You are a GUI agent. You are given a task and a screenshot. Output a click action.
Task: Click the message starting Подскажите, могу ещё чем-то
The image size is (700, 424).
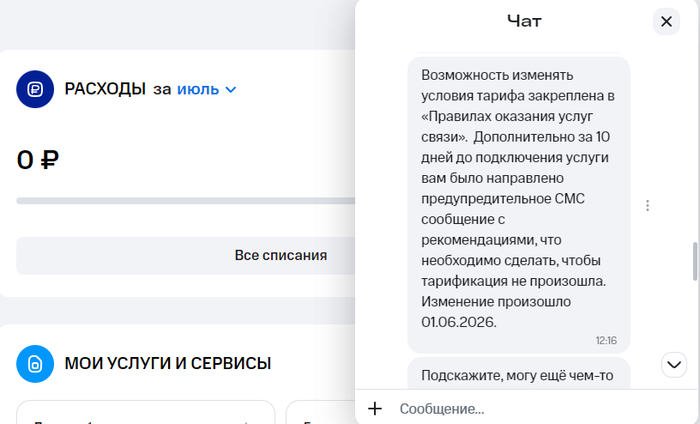click(x=519, y=374)
